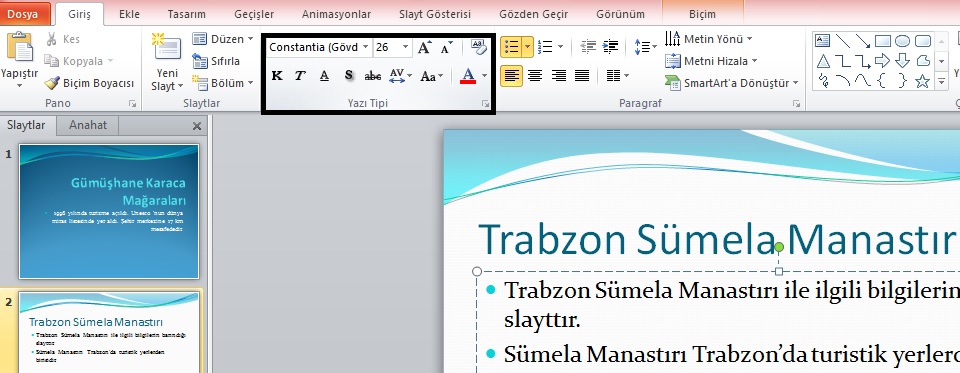Increase font size with the large A icon
This screenshot has width=960, height=373.
424,47
